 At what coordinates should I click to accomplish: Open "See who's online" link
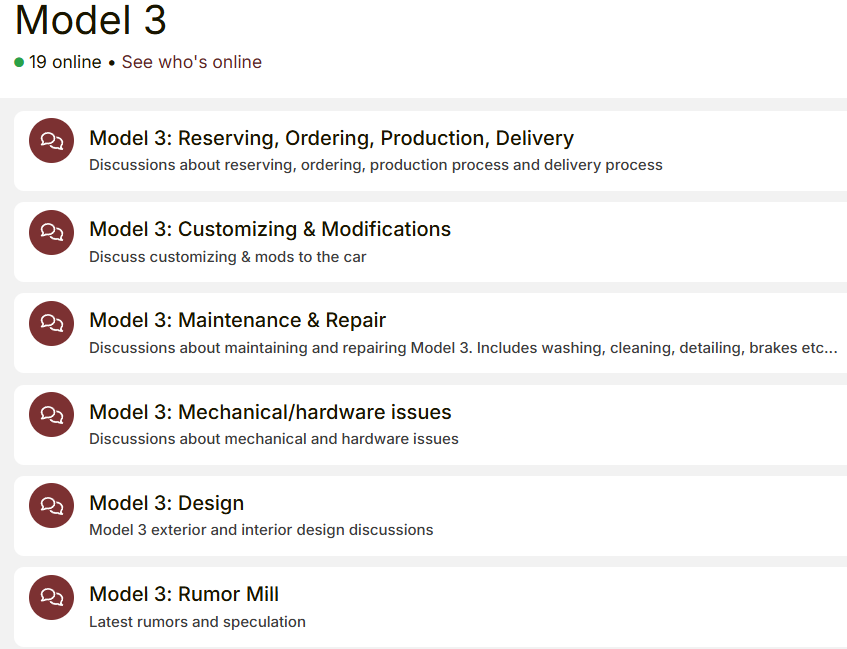pyautogui.click(x=191, y=62)
